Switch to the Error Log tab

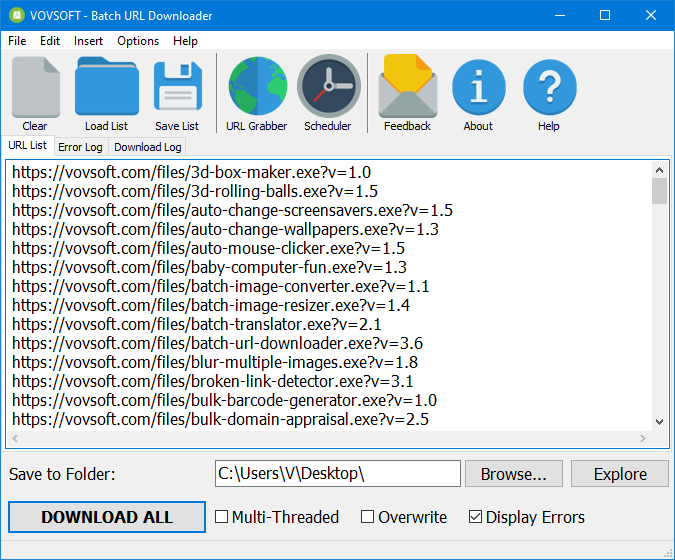[81, 147]
